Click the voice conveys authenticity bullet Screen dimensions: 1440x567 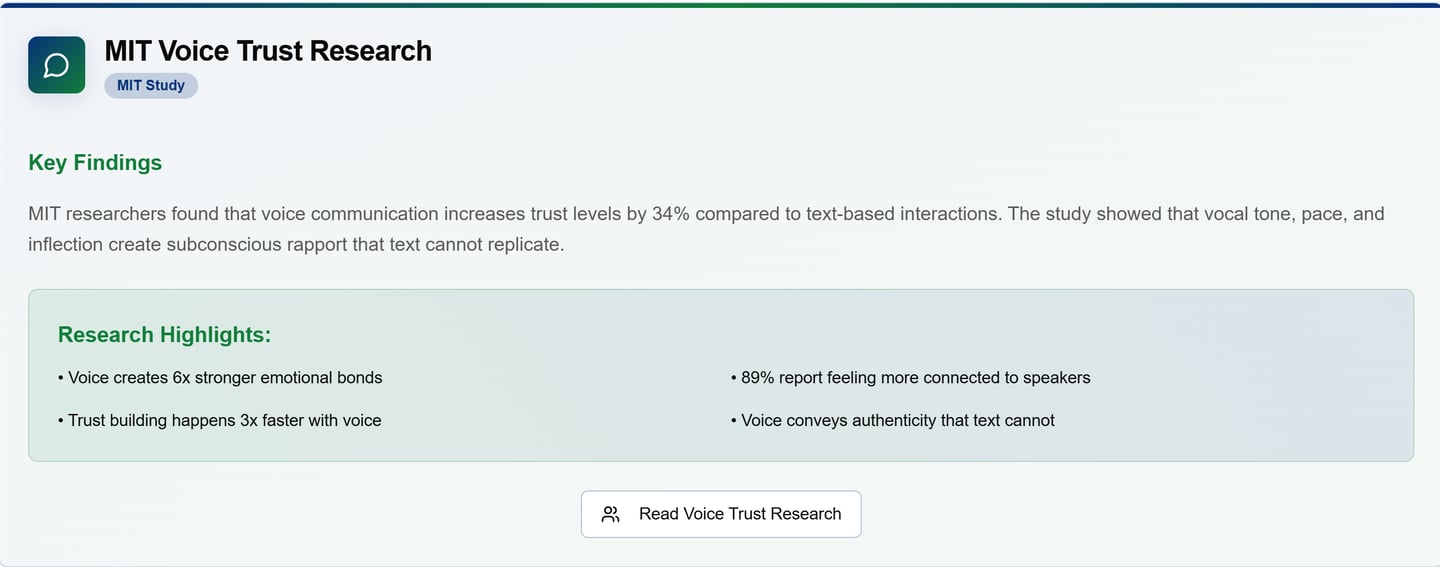point(893,420)
